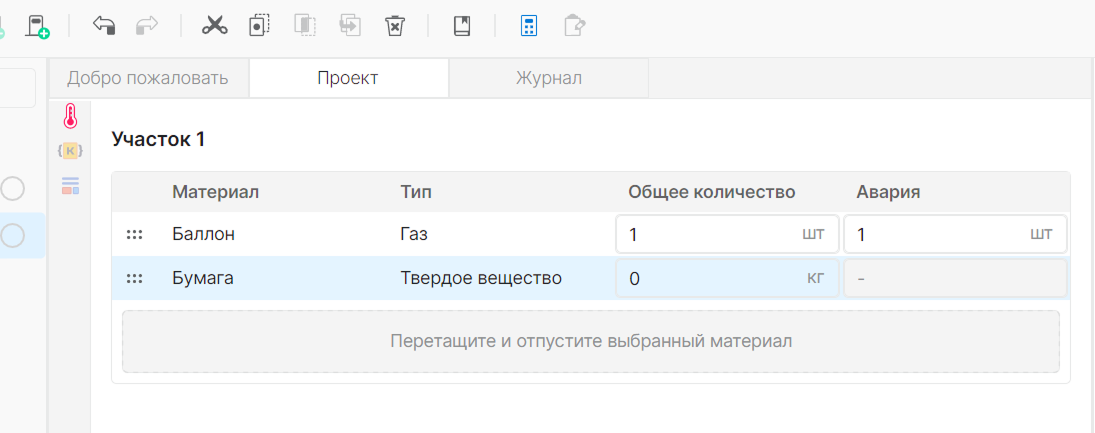This screenshot has width=1095, height=433.
Task: Open the report clipboard-pencil icon
Action: tap(574, 26)
